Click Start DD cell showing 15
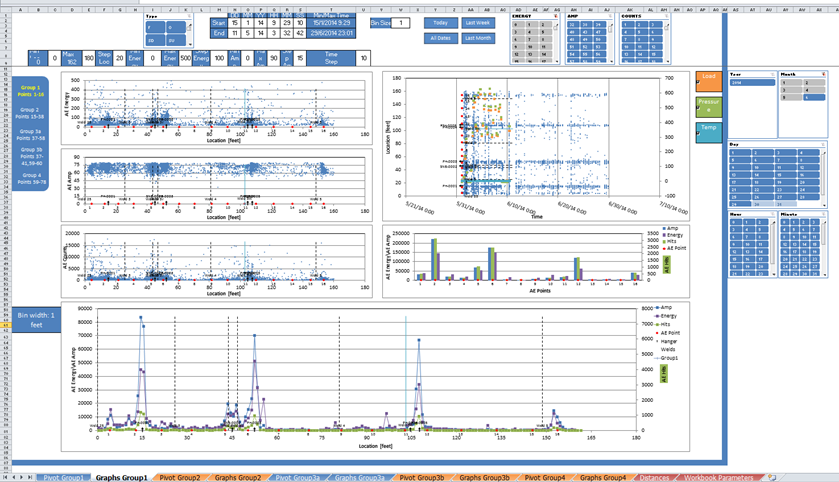The width and height of the screenshot is (839, 482). click(234, 23)
